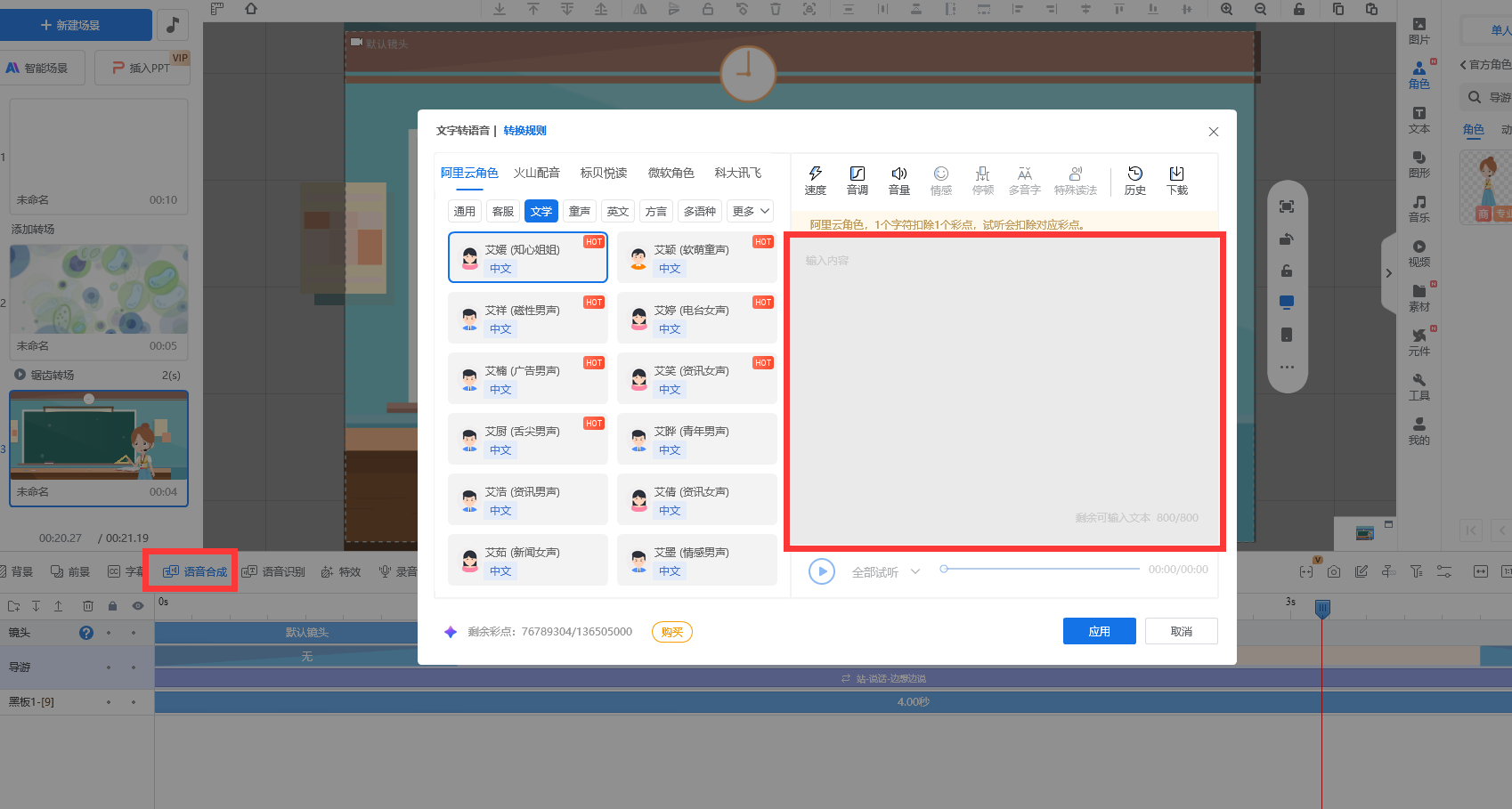The width and height of the screenshot is (1512, 809).
Task: Expand the collapsed right panel arrow
Action: (x=1388, y=273)
